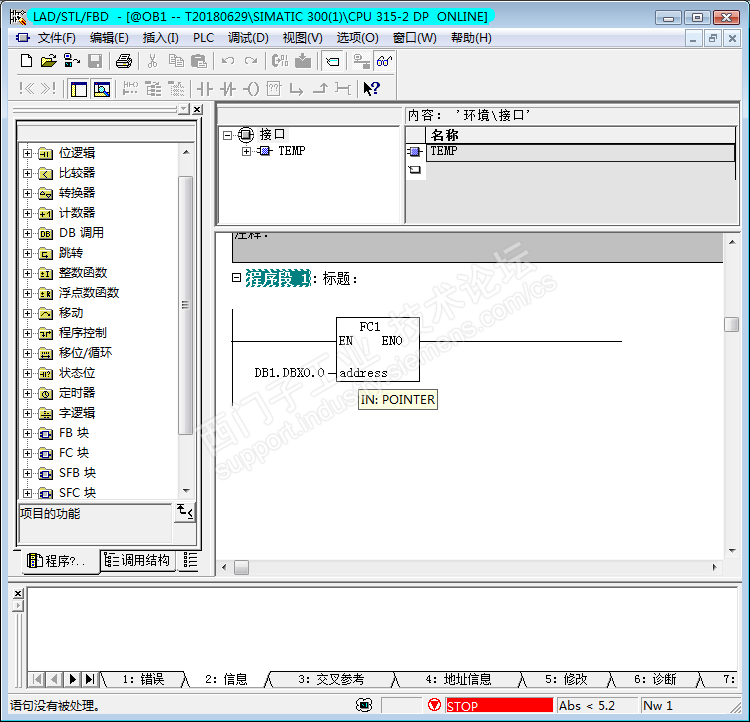This screenshot has height=722, width=750.
Task: Click the Redo arrow icon
Action: click(x=251, y=61)
